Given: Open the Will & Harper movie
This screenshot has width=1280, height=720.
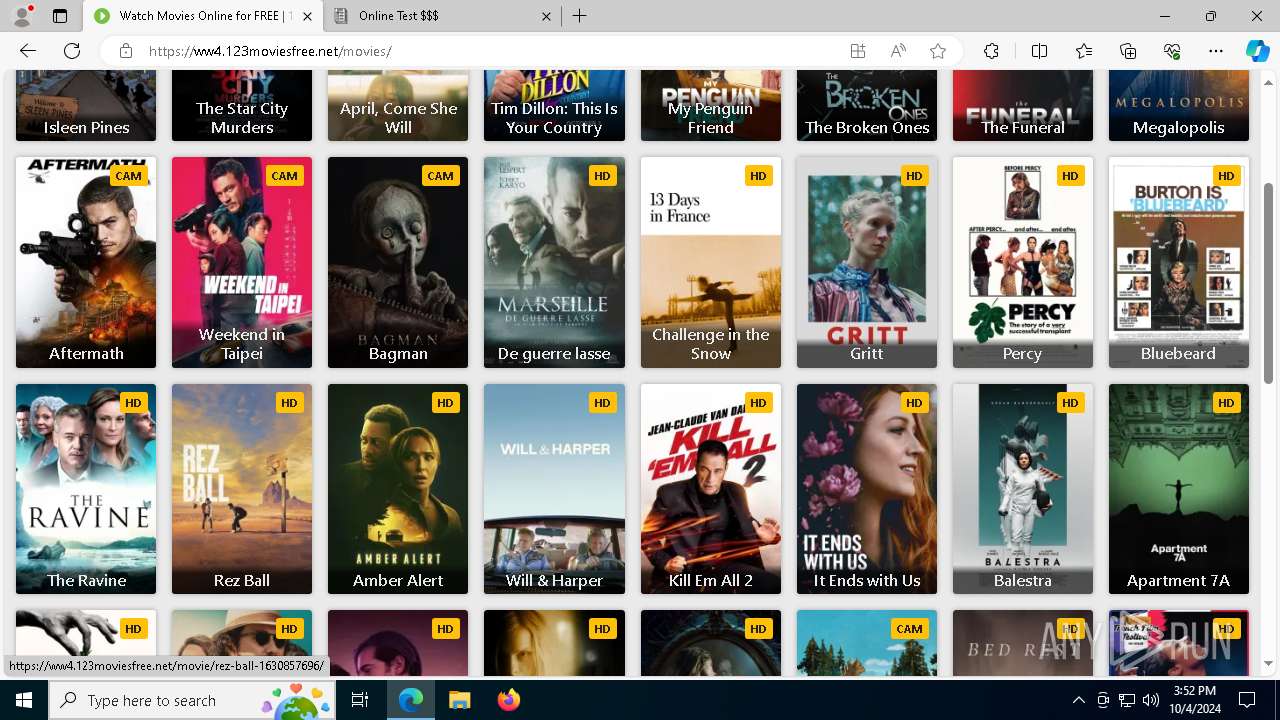Looking at the screenshot, I should tap(554, 489).
